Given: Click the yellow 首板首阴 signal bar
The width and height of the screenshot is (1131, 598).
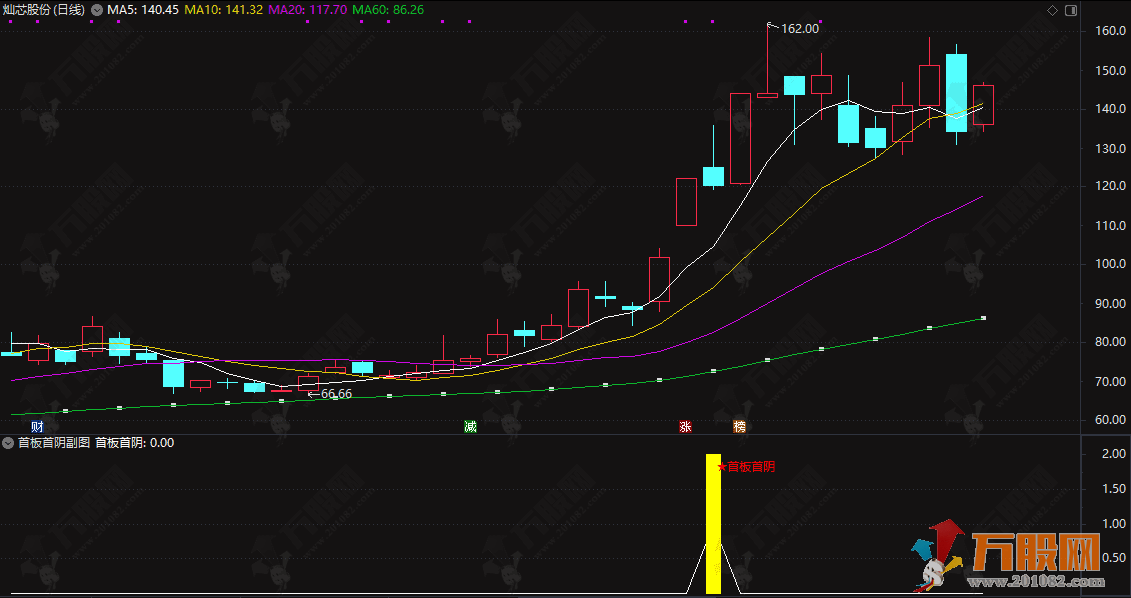Looking at the screenshot, I should click(713, 524).
